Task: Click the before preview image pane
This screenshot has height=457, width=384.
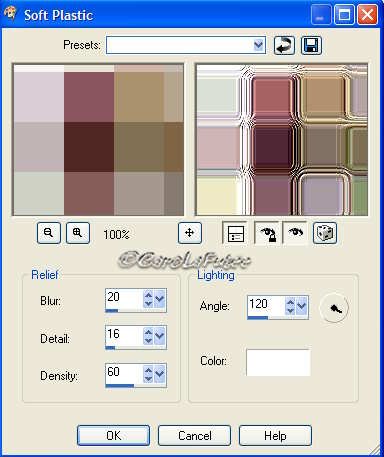Action: click(98, 140)
